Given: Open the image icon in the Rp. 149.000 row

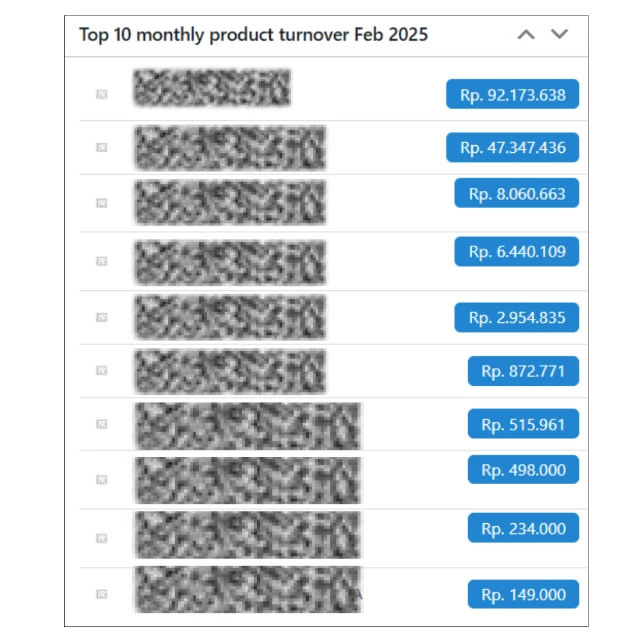Looking at the screenshot, I should click(101, 593).
